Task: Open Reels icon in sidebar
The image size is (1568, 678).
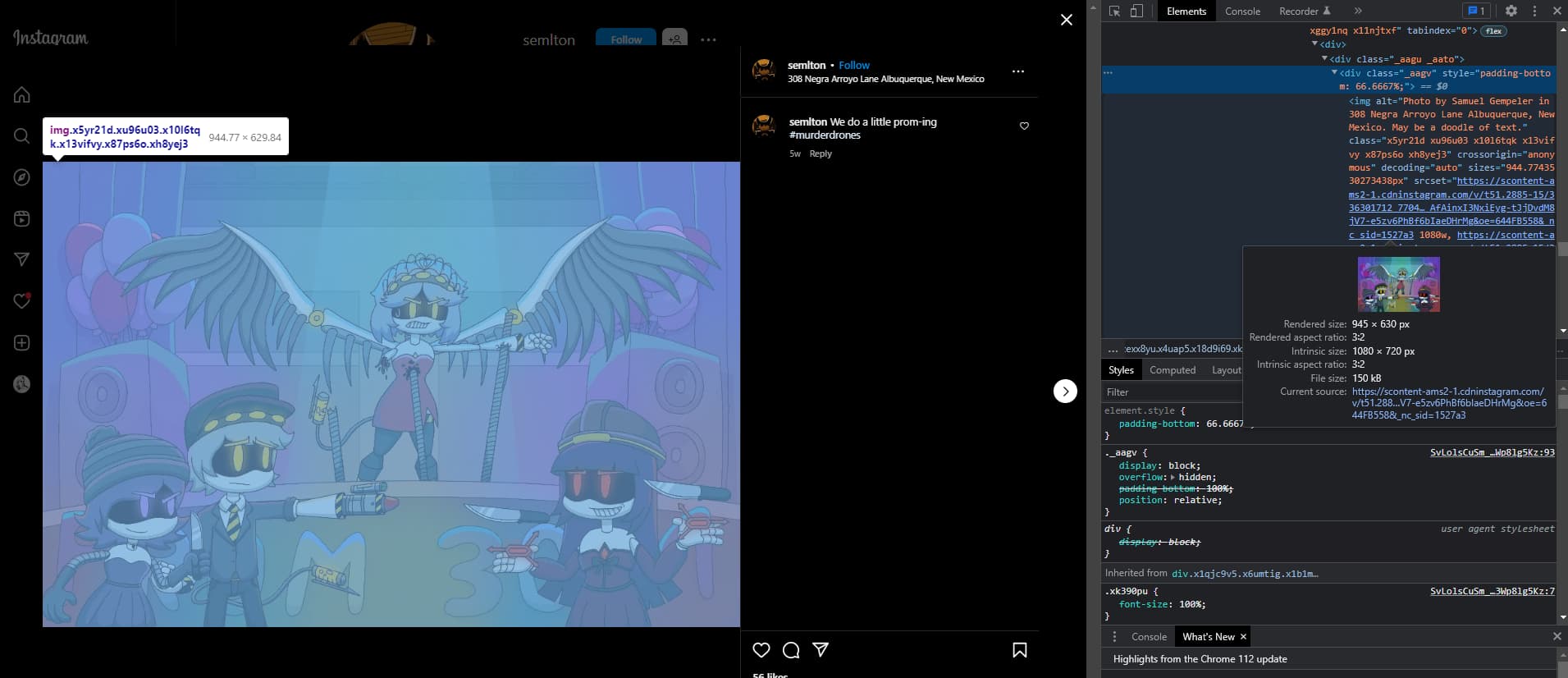Action: click(x=22, y=218)
